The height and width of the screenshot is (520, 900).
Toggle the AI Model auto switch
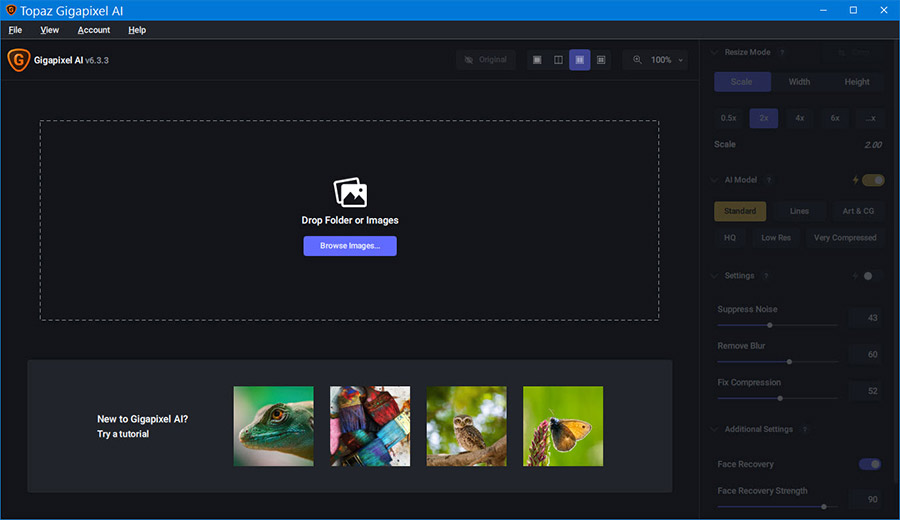pos(873,180)
